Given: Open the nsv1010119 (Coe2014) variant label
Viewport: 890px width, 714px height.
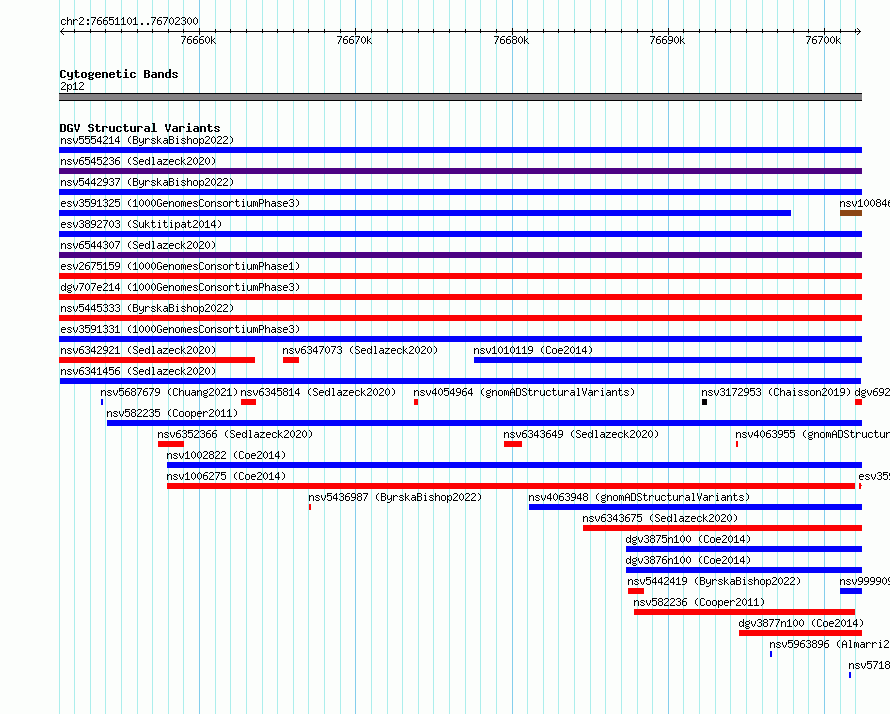Looking at the screenshot, I should 533,350.
